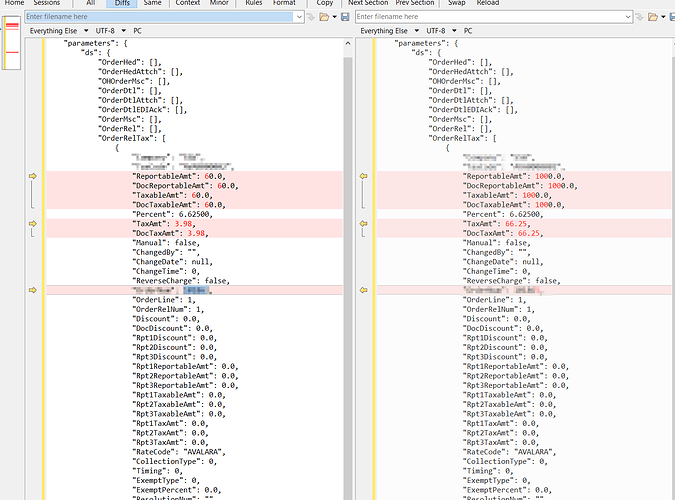Save left file with disk icon

tap(345, 17)
